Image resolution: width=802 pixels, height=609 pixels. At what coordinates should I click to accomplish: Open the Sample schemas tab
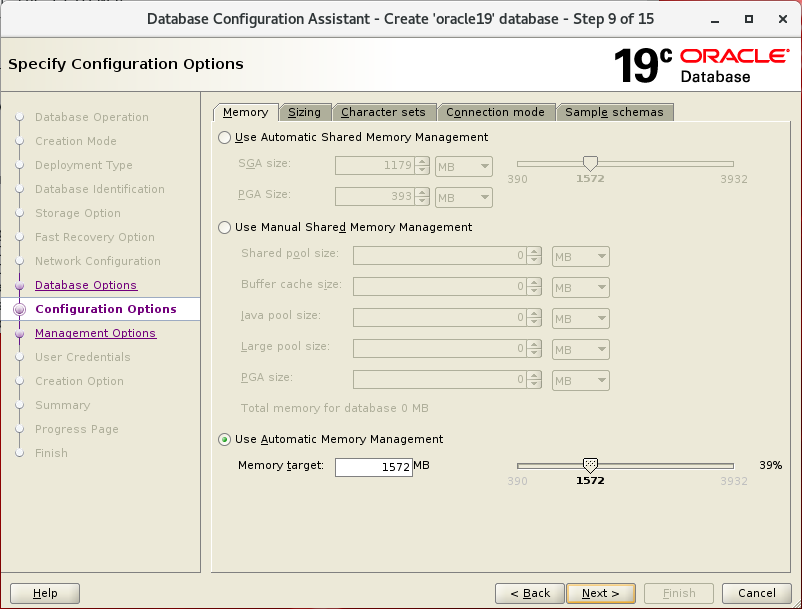pos(614,112)
